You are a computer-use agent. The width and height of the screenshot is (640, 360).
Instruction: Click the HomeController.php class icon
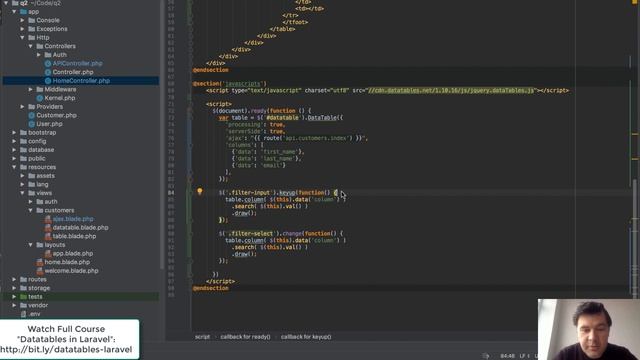point(48,80)
